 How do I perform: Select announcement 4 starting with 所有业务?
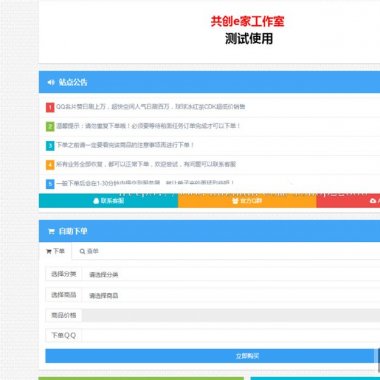146,164
